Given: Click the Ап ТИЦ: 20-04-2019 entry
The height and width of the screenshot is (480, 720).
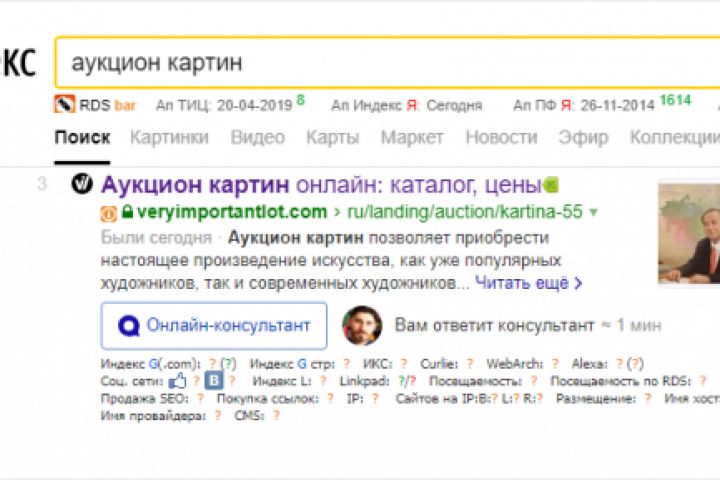Looking at the screenshot, I should [230, 105].
